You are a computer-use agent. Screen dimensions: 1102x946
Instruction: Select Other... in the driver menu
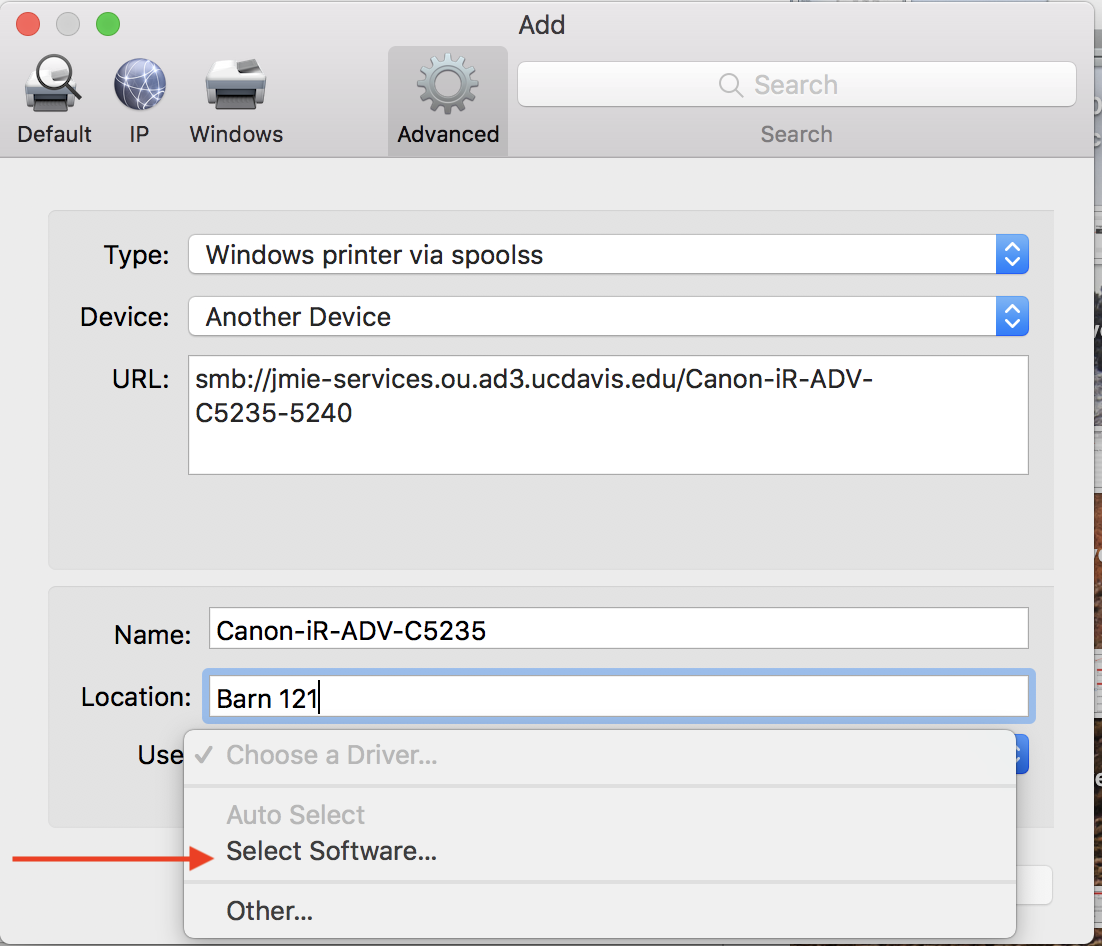[599, 911]
